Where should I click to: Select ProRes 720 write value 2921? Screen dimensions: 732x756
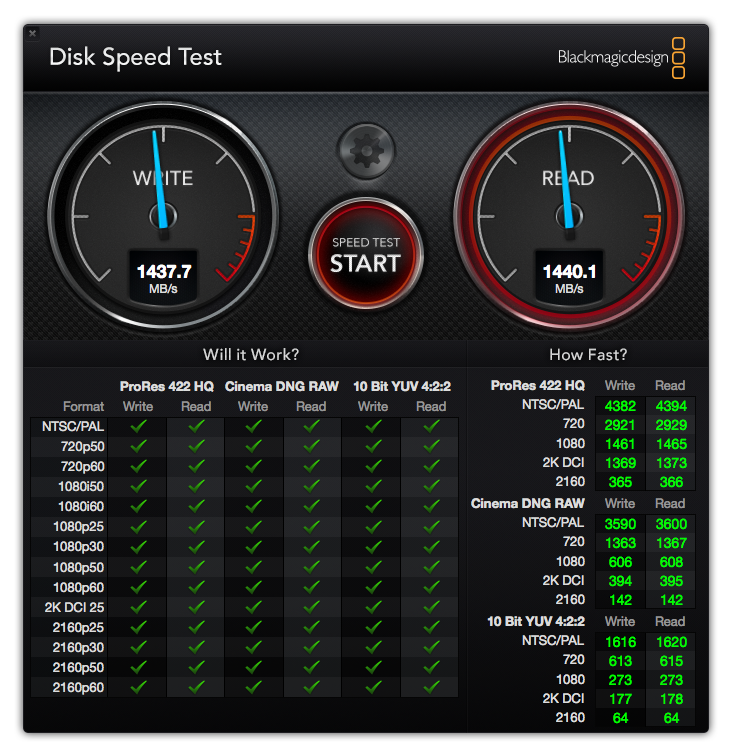[620, 425]
